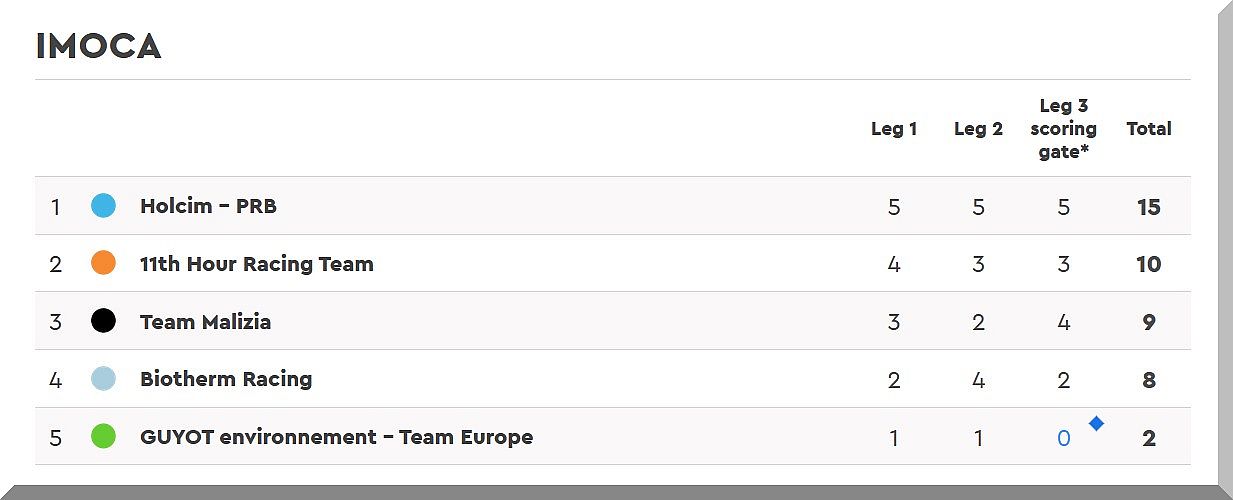Click the orange 11th Hour Racing dot
Screen dimensions: 1233x500
tap(103, 264)
